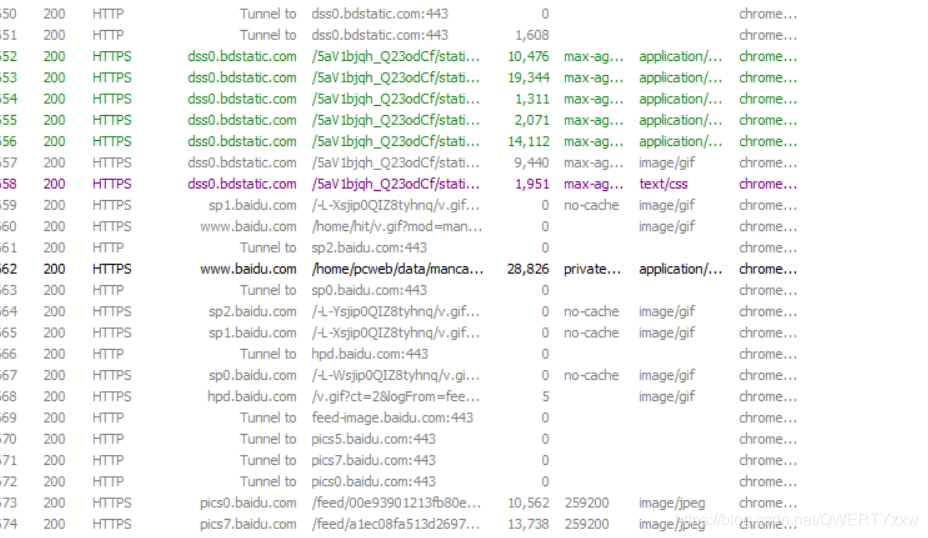Click the 259200 caching value in 13,738 row
Screen dimensions: 928x538
tap(586, 525)
